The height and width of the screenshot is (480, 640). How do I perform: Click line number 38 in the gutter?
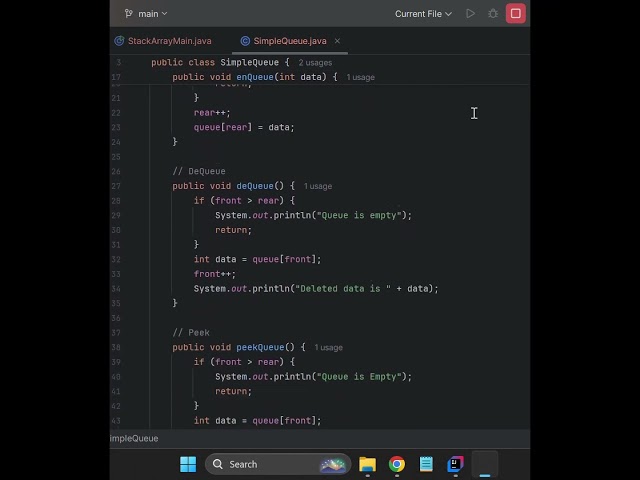(x=116, y=347)
